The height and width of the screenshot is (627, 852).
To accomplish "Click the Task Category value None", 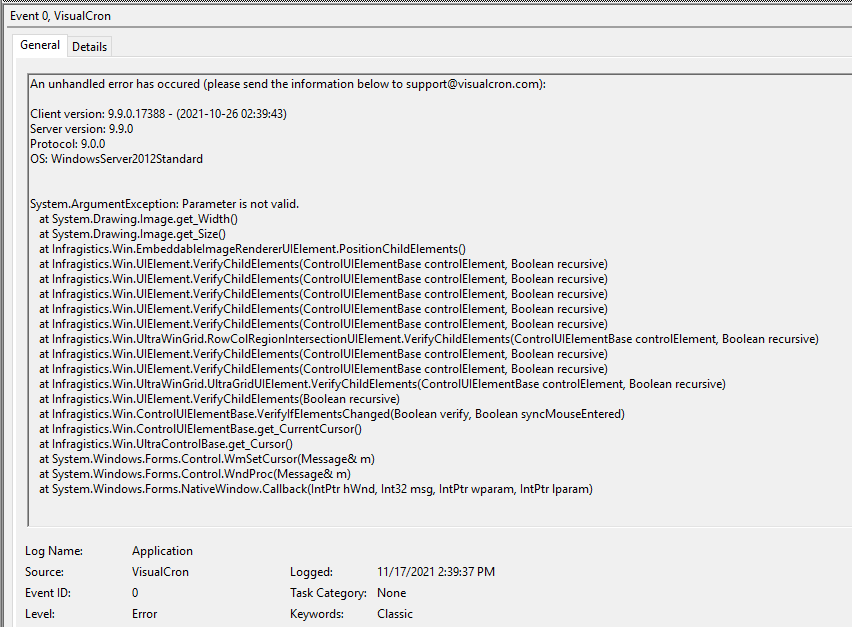I will pyautogui.click(x=391, y=593).
